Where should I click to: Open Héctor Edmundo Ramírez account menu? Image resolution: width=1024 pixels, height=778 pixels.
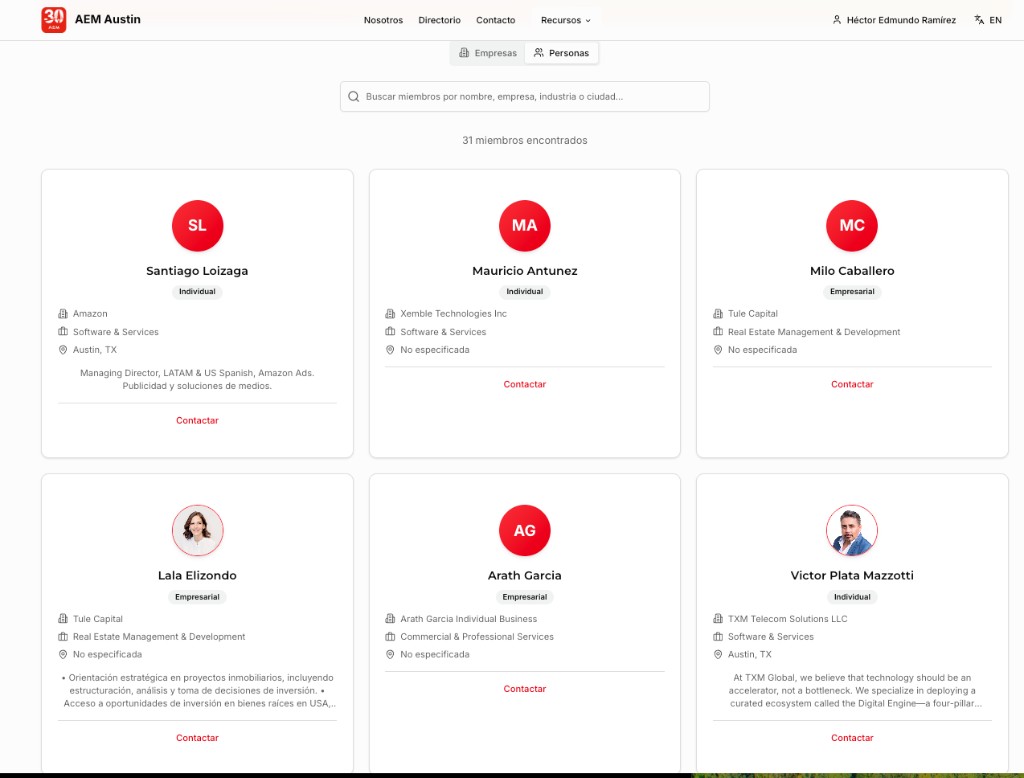pyautogui.click(x=901, y=20)
